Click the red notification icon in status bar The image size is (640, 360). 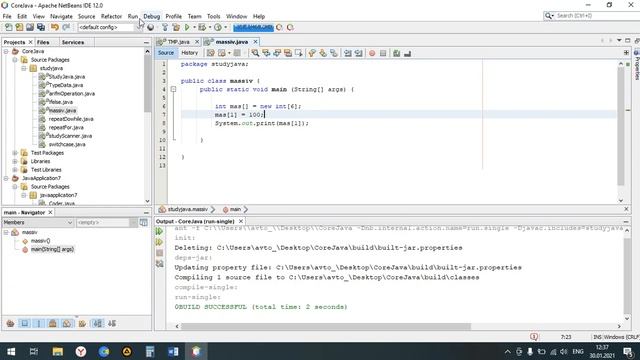[x=533, y=337]
